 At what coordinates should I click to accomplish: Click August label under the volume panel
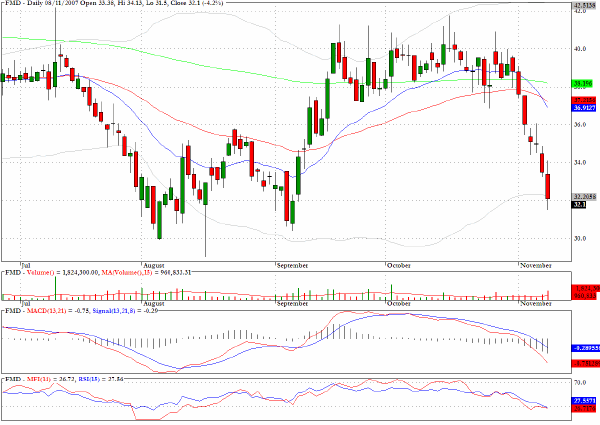pyautogui.click(x=154, y=303)
